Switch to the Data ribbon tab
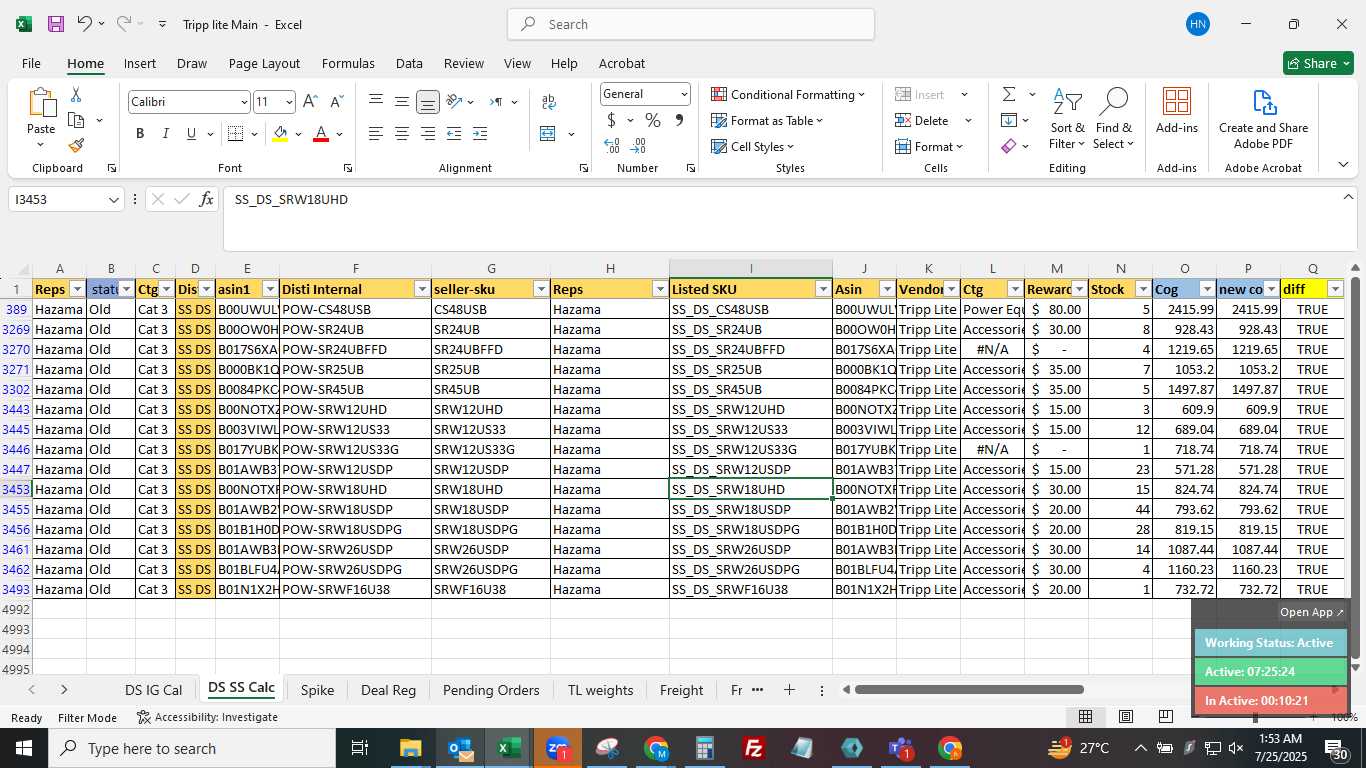The height and width of the screenshot is (768, 1366). point(409,63)
